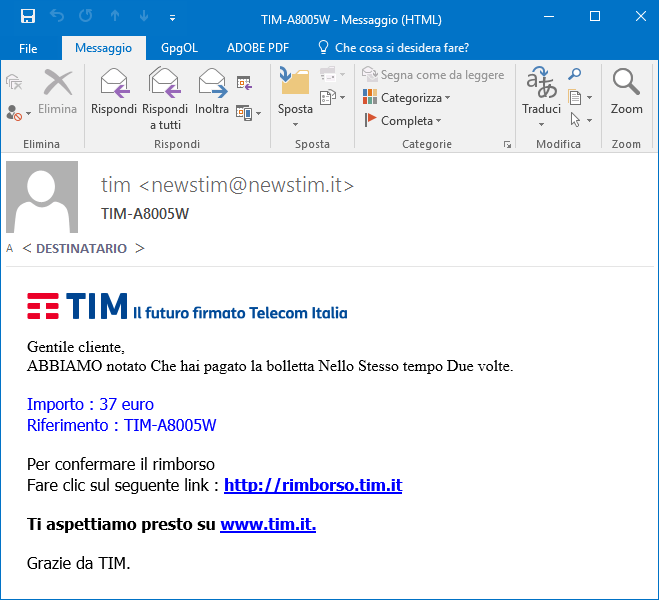Viewport: 659px width, 600px height.
Task: Click the 'Grazie da TIM.' closing text
Action: click(x=79, y=563)
